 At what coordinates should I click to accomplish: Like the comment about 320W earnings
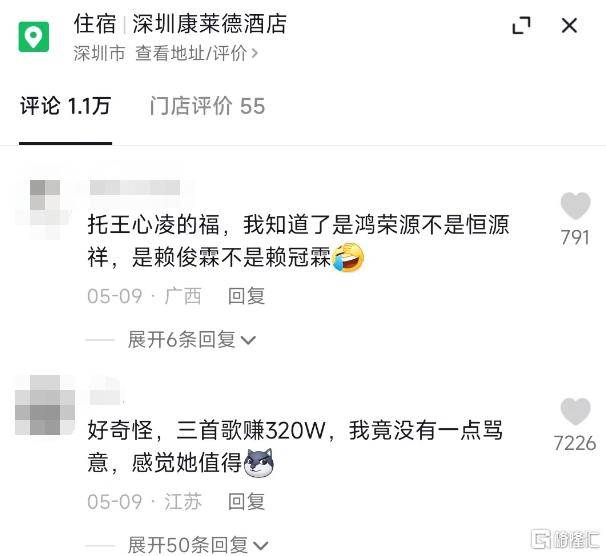pos(575,411)
